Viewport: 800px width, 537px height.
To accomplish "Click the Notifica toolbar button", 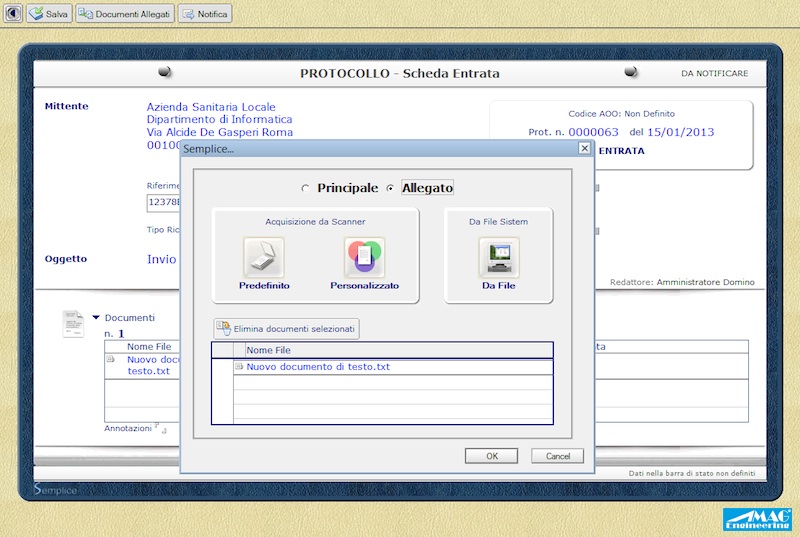I will tap(205, 14).
